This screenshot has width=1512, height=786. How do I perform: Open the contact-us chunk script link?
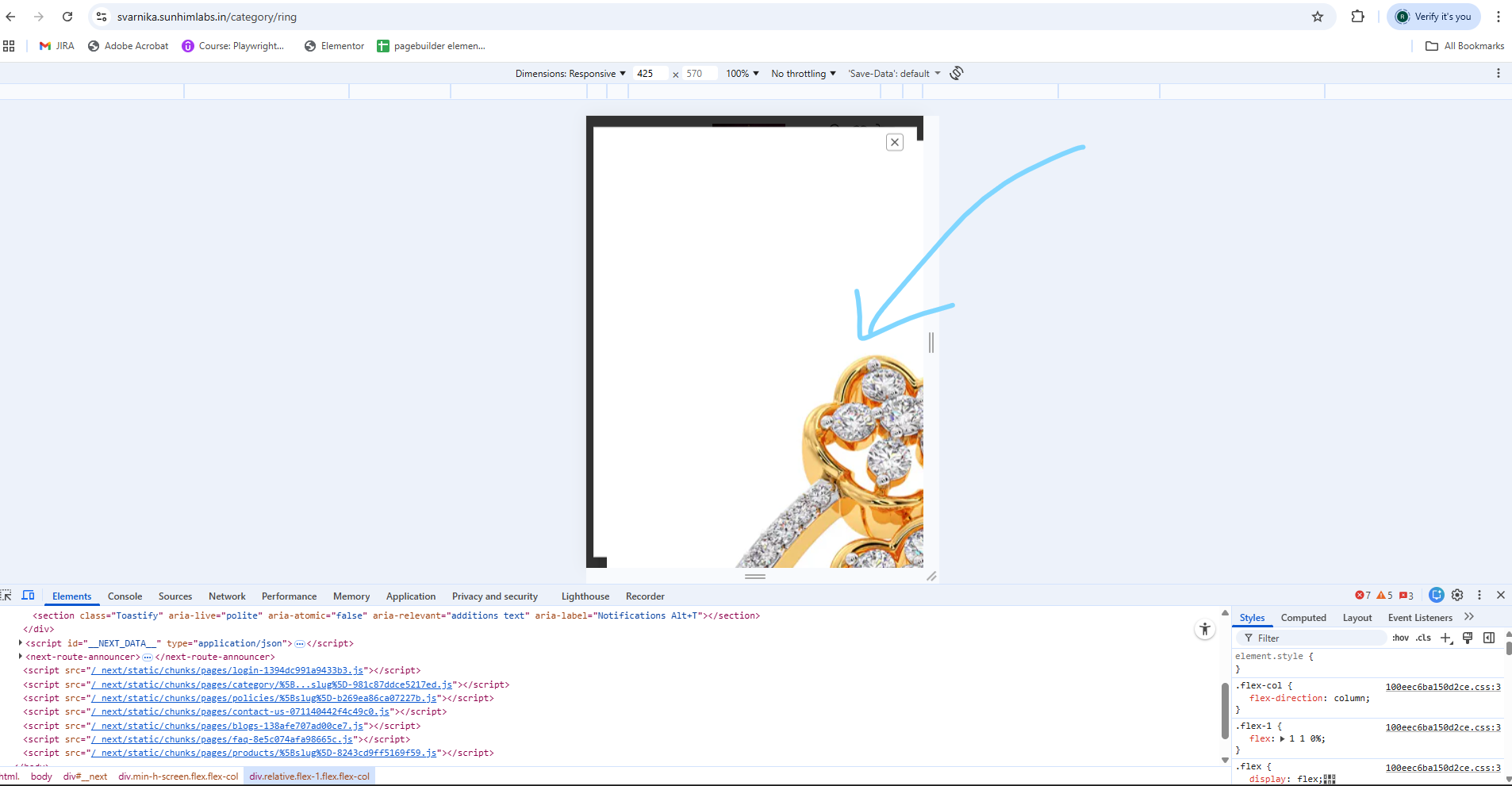point(240,711)
